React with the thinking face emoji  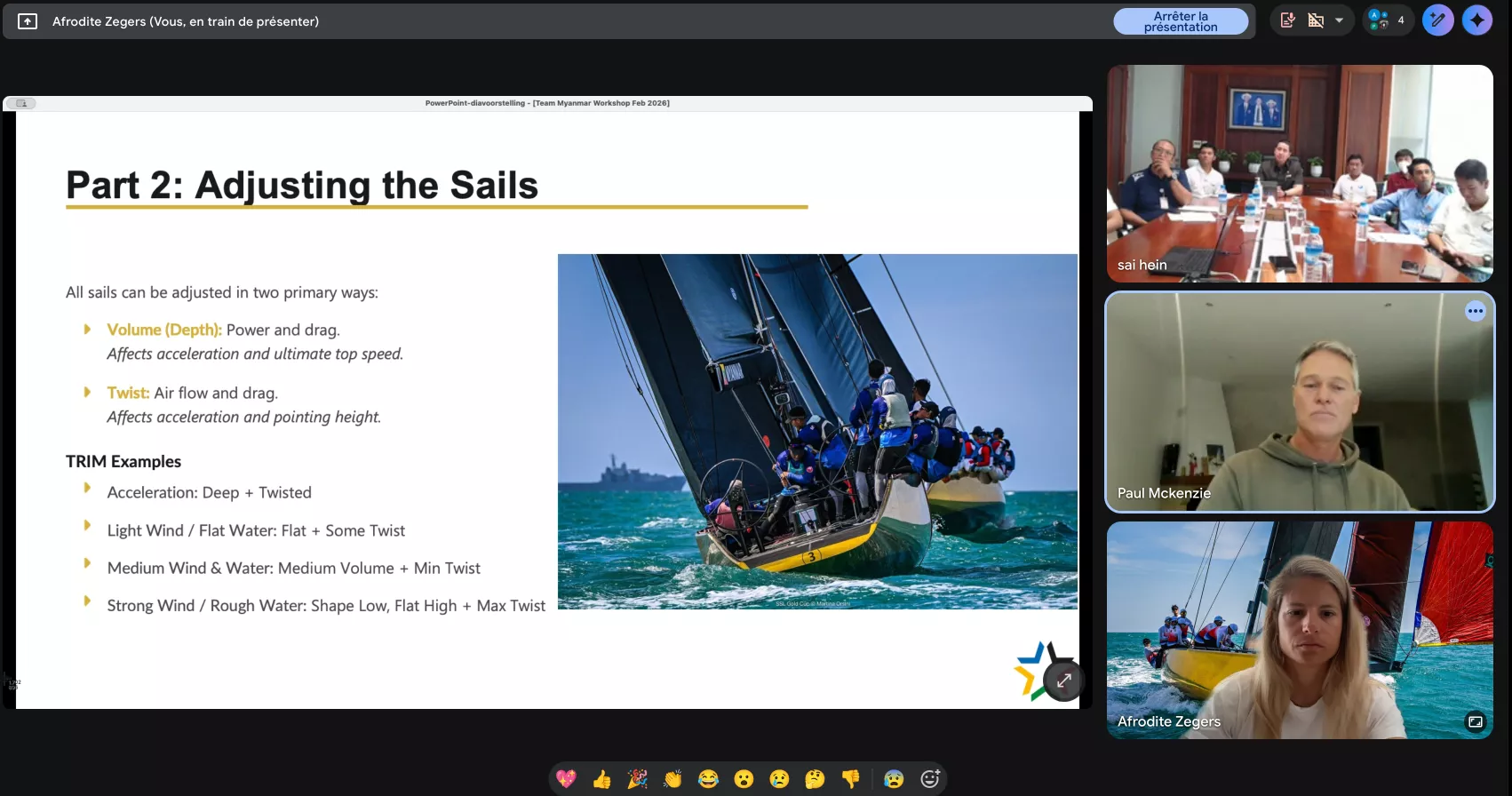click(815, 779)
